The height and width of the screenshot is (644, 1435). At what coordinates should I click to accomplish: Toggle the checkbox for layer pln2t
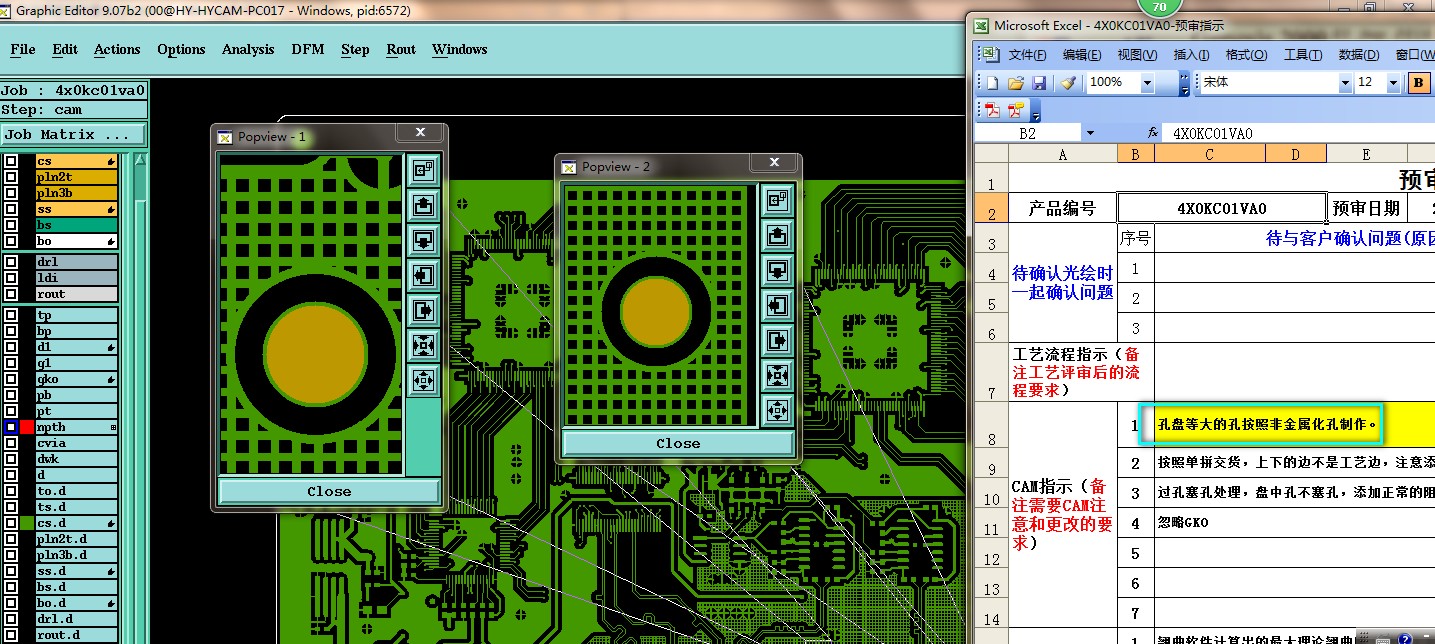coord(11,177)
